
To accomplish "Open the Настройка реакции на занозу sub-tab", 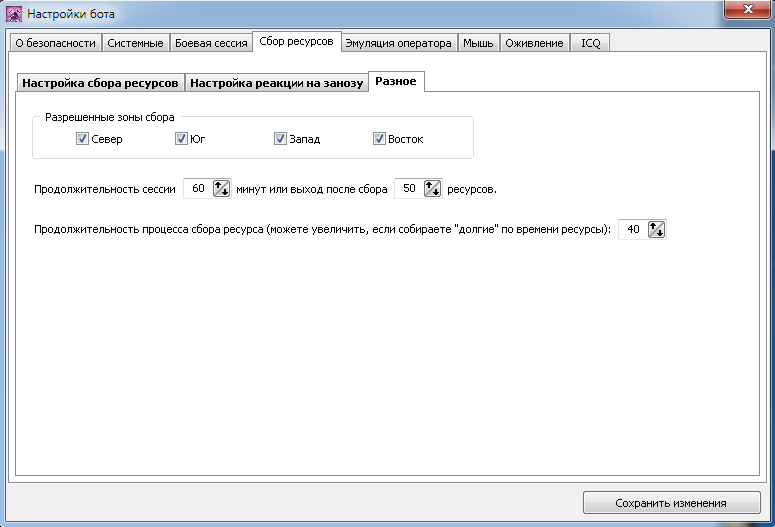I will [x=276, y=83].
